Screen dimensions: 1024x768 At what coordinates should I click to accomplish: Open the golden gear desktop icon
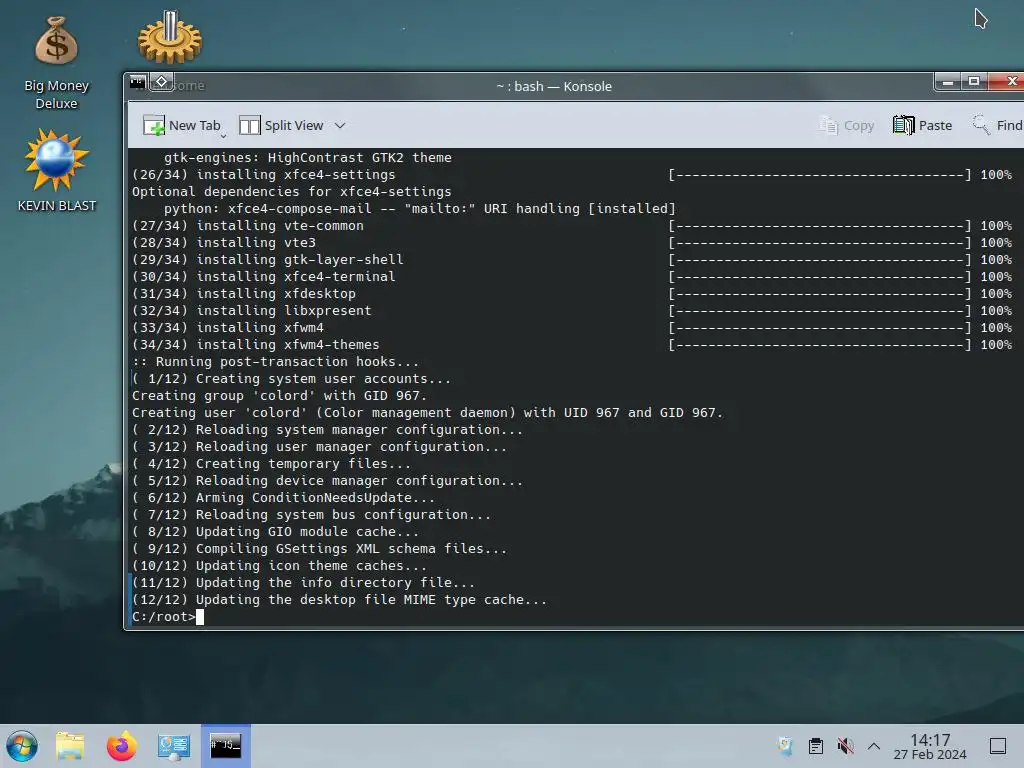tap(170, 37)
